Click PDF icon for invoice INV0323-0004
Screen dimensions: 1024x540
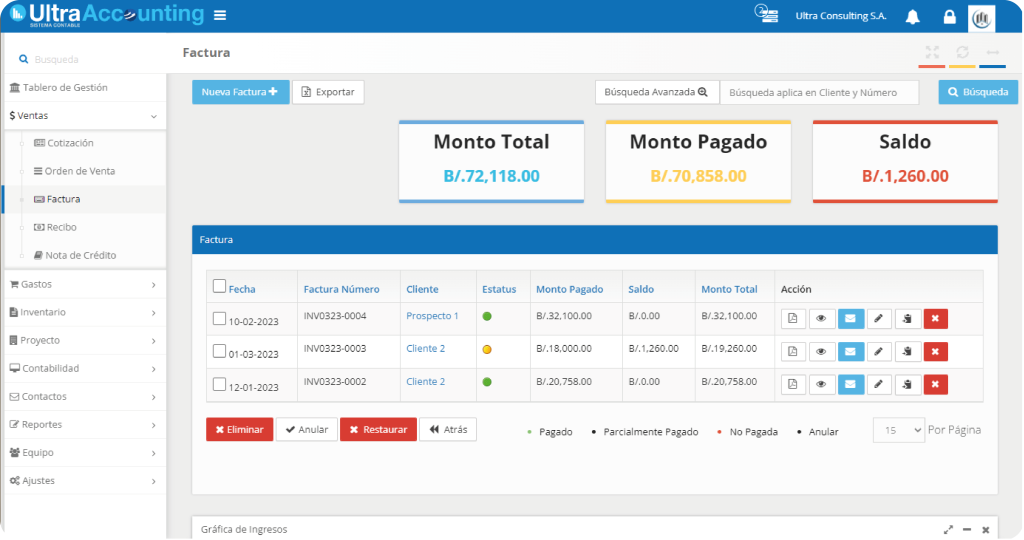pos(792,319)
